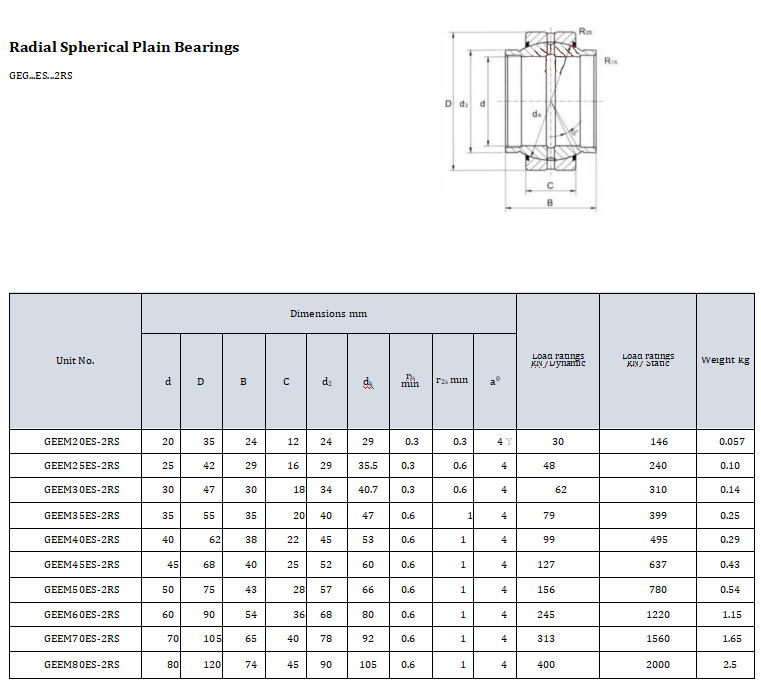761x691 pixels.
Task: Click the Dimensions mm header cell
Action: [328, 314]
